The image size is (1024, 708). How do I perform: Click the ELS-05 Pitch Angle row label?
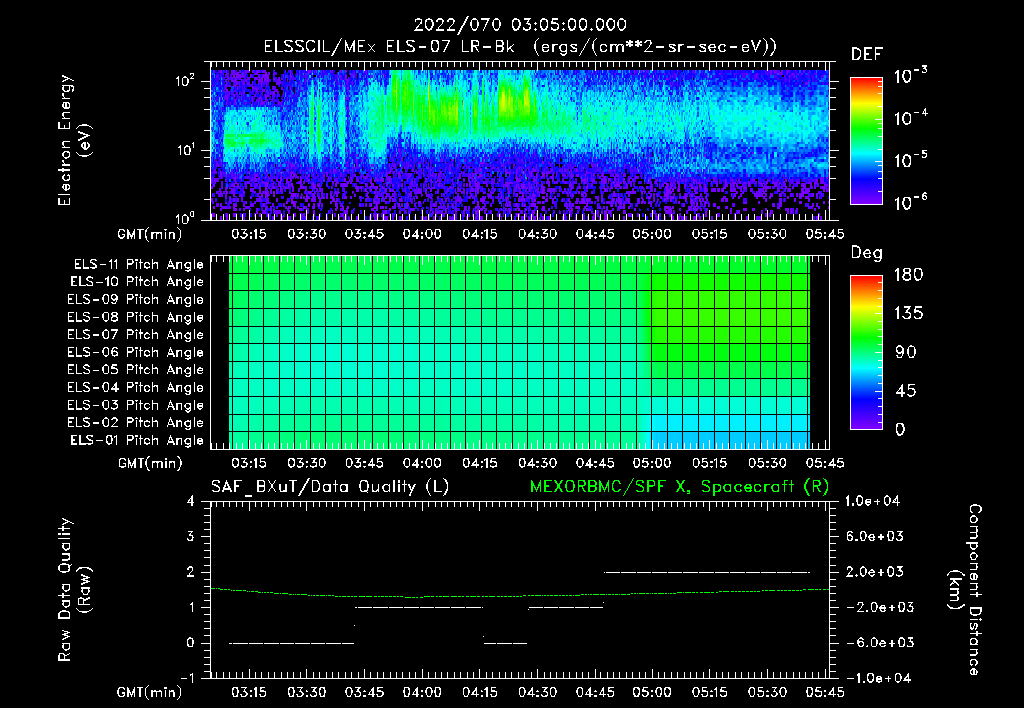coord(136,370)
